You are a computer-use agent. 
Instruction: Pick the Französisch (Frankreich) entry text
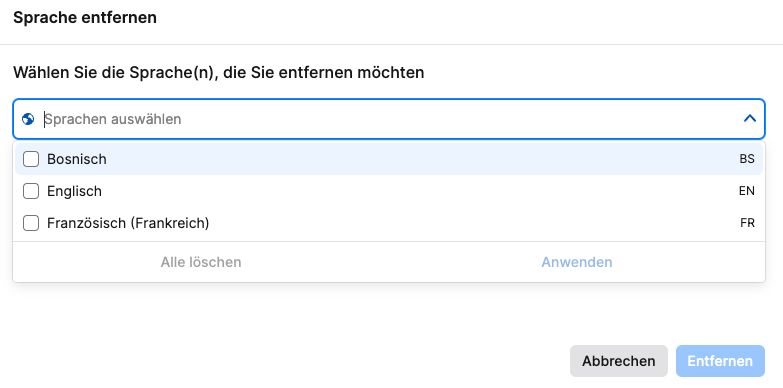click(x=128, y=223)
